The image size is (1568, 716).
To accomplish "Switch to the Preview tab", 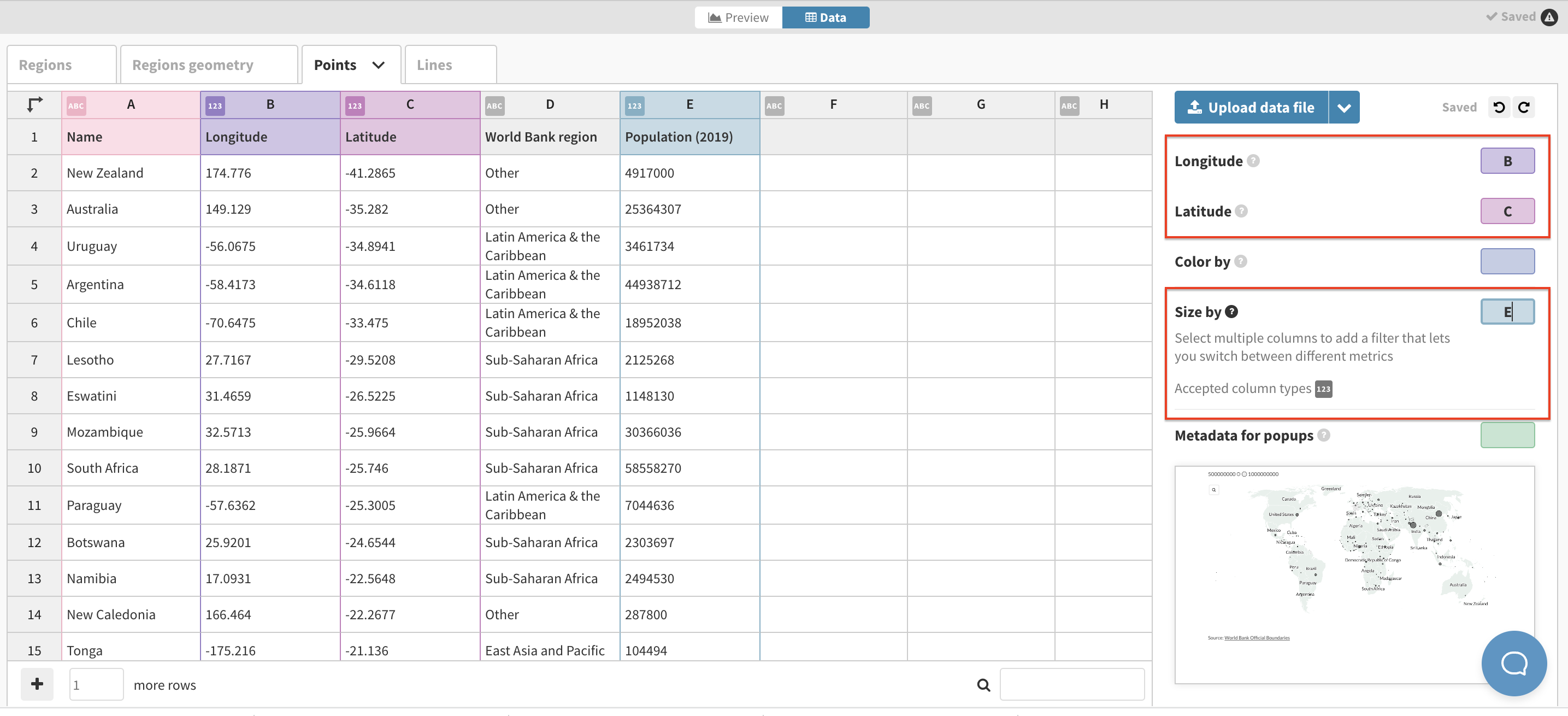I will 738,17.
